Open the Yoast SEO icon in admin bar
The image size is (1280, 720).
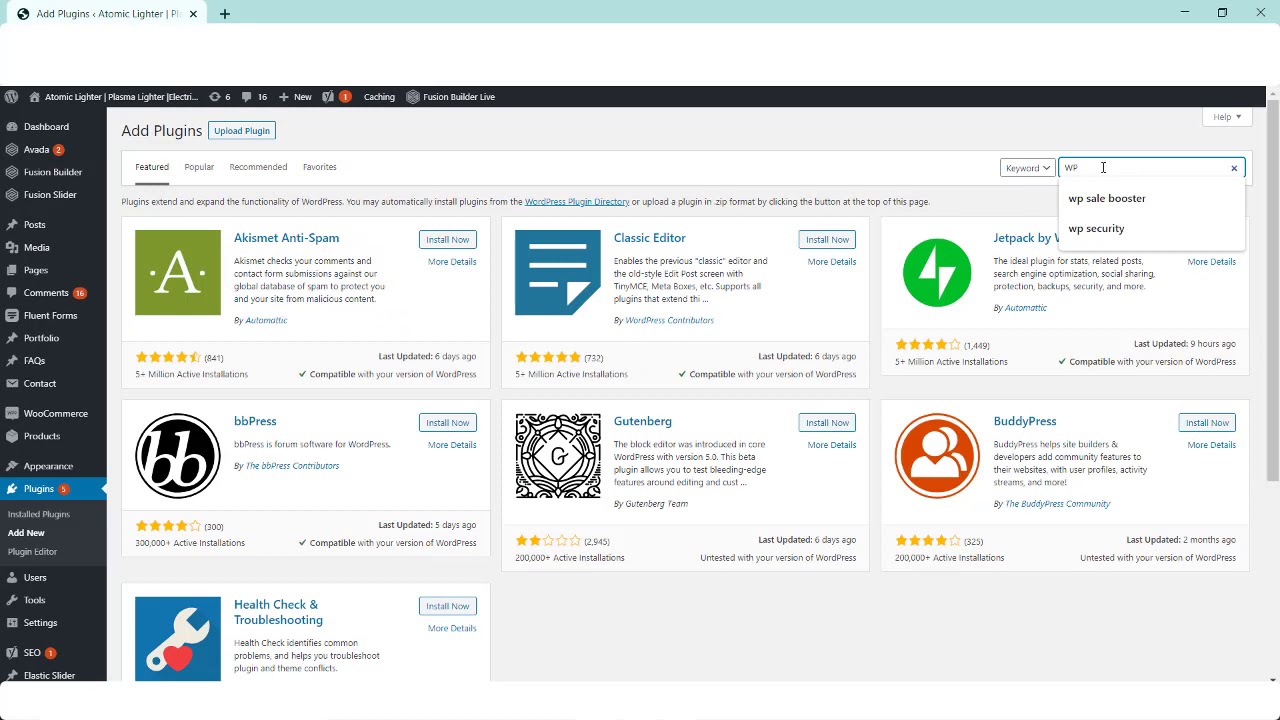coord(328,97)
